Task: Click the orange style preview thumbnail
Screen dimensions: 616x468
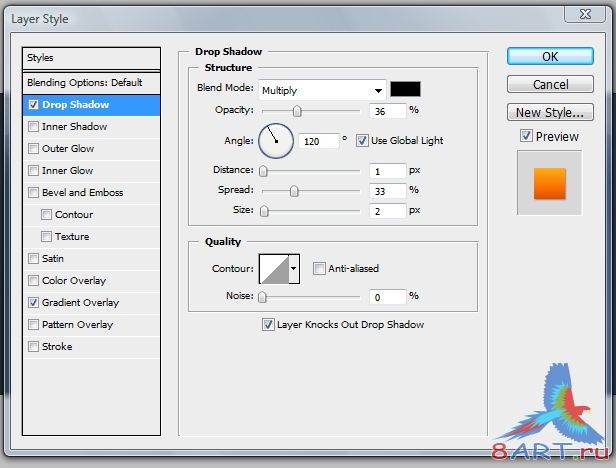Action: click(x=549, y=183)
